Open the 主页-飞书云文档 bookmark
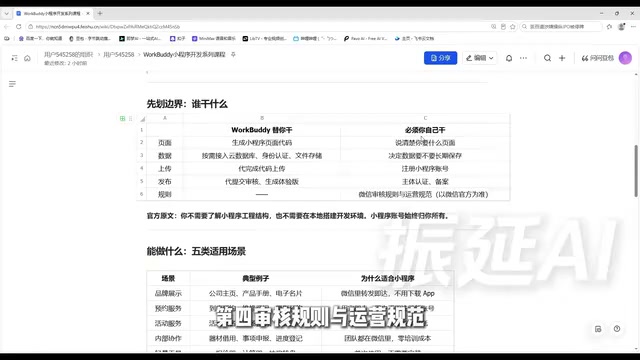This screenshot has height=360, width=640. 414,38
